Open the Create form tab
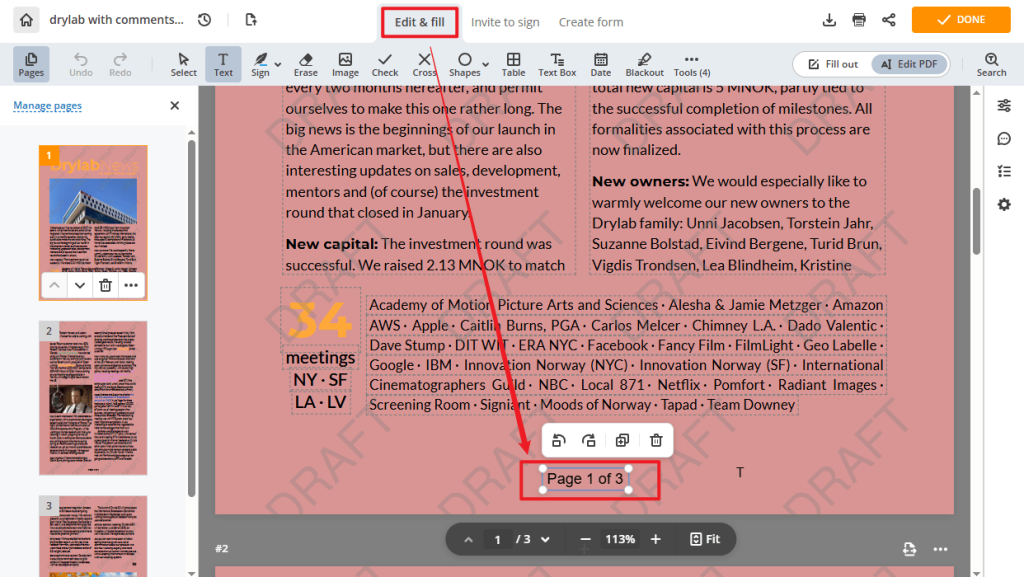 point(591,22)
